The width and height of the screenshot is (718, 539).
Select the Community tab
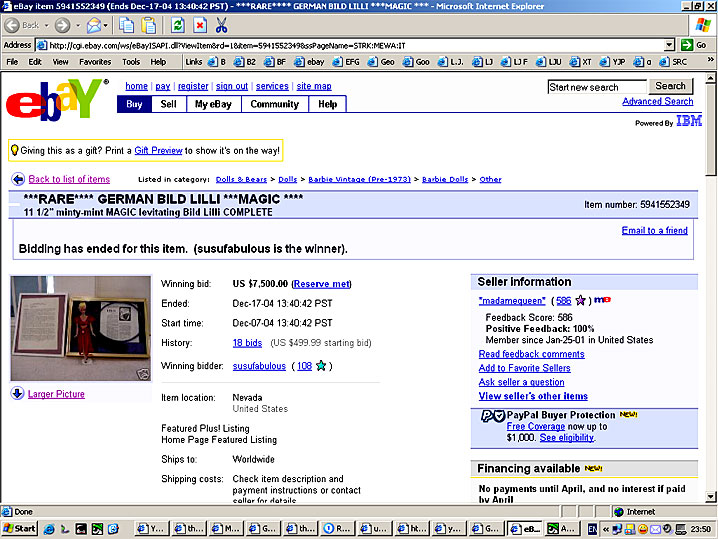[x=274, y=104]
